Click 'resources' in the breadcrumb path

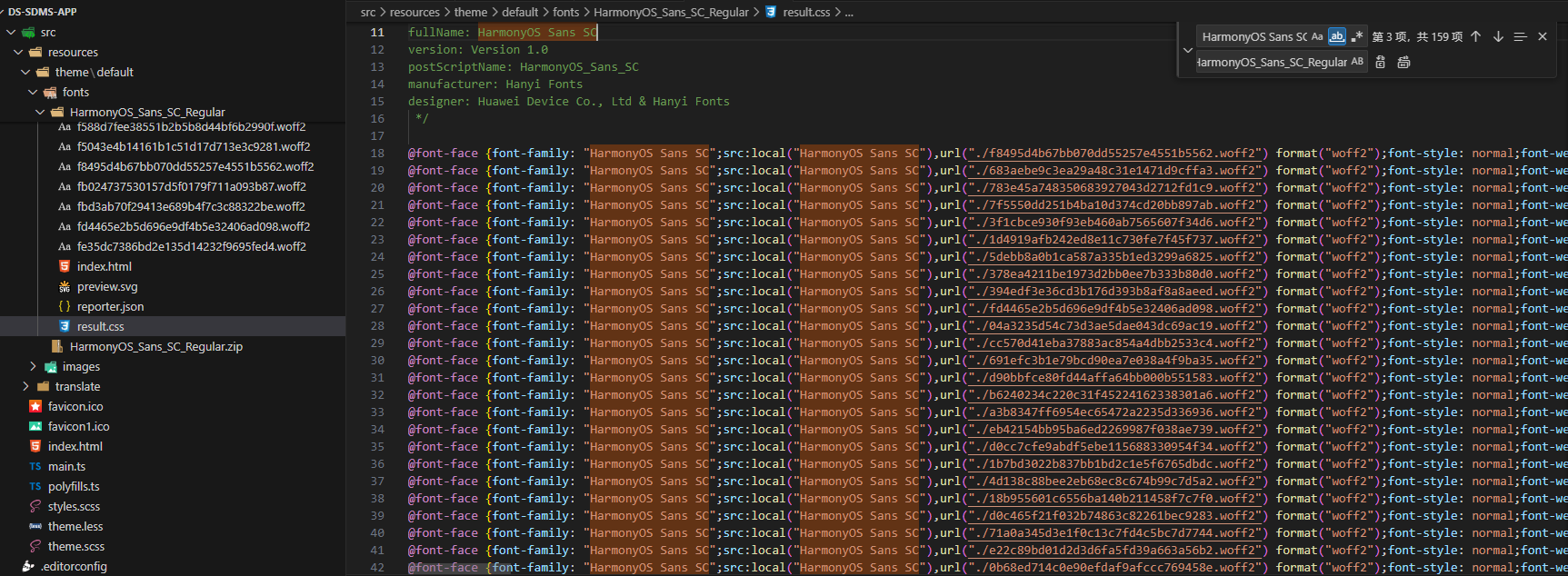(414, 12)
